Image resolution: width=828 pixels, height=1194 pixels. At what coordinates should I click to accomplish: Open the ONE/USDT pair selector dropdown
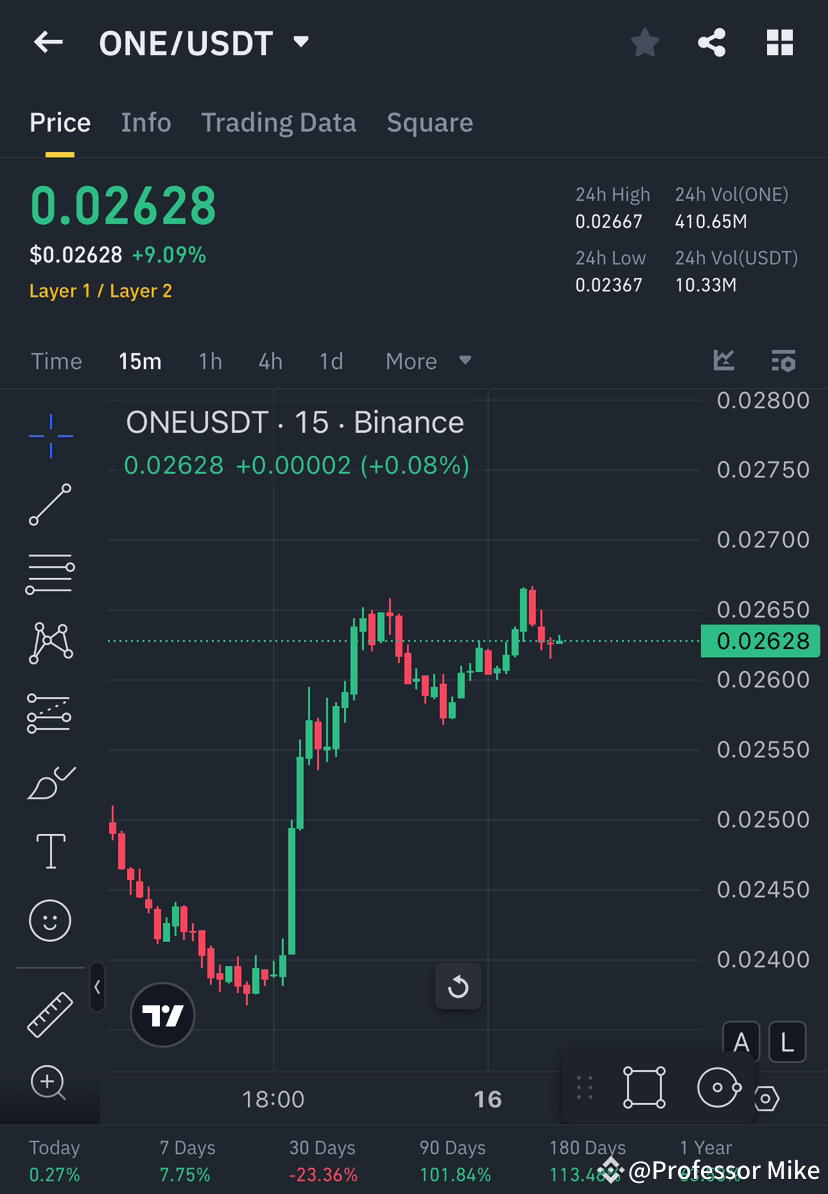299,42
